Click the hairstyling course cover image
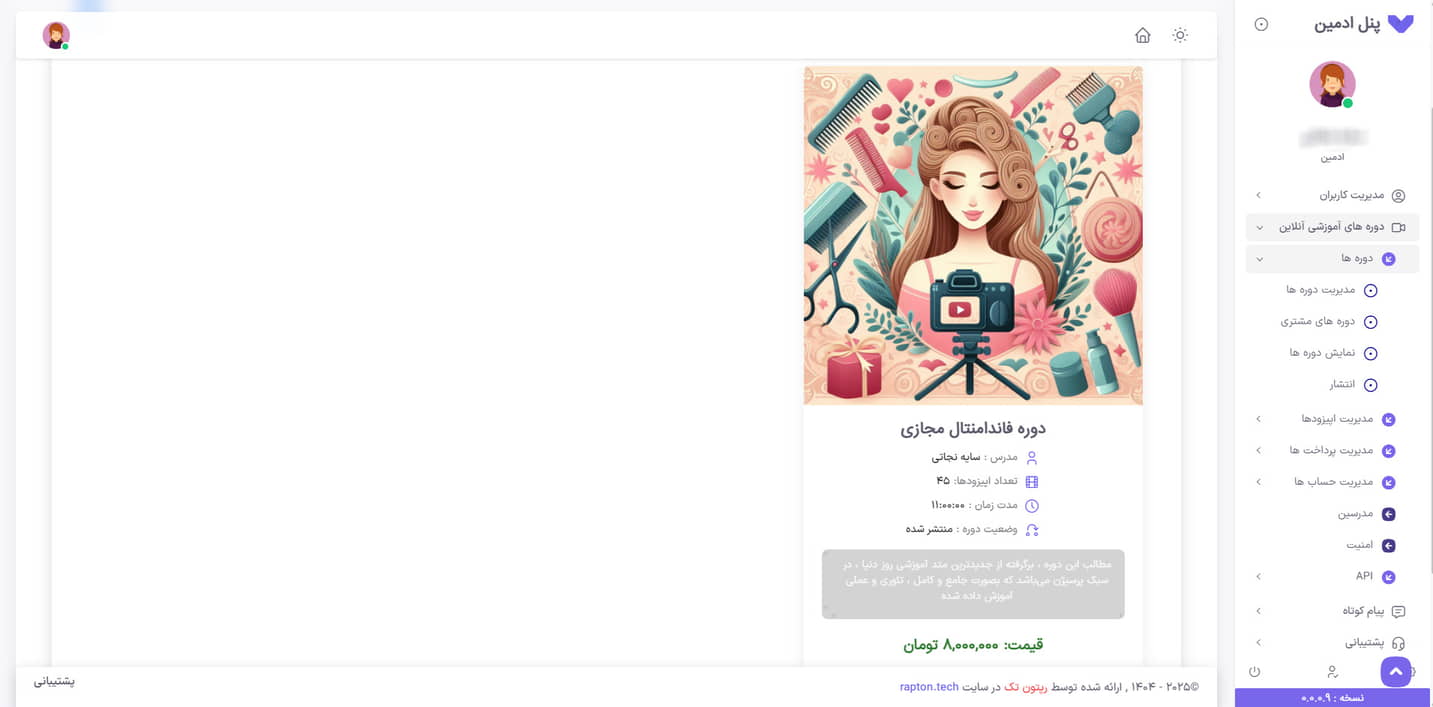Viewport: 1433px width, 707px height. pos(973,235)
